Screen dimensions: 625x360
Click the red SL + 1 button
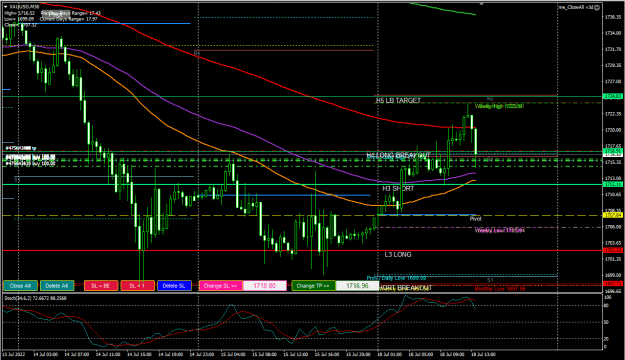(138, 286)
